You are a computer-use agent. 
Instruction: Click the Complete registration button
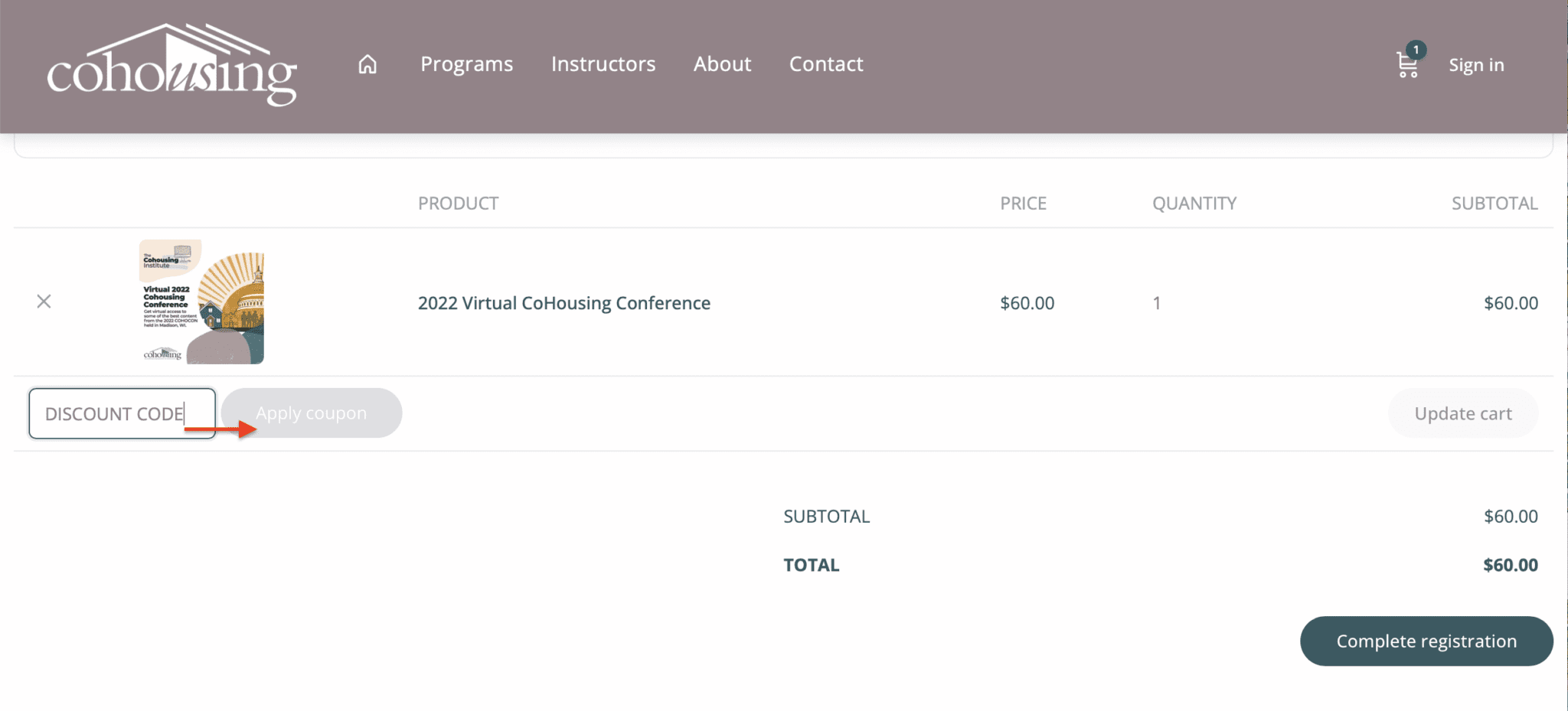(1426, 641)
